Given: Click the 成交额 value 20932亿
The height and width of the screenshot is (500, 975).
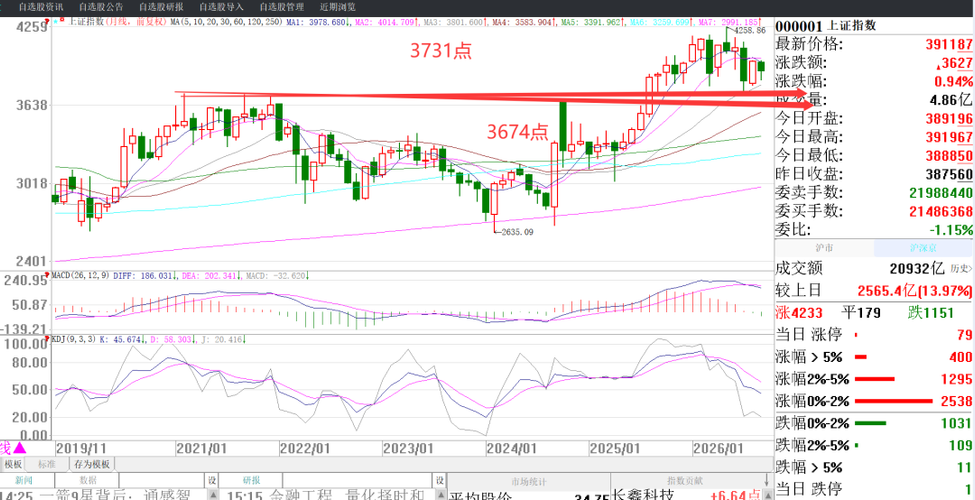Looking at the screenshot, I should [917, 269].
